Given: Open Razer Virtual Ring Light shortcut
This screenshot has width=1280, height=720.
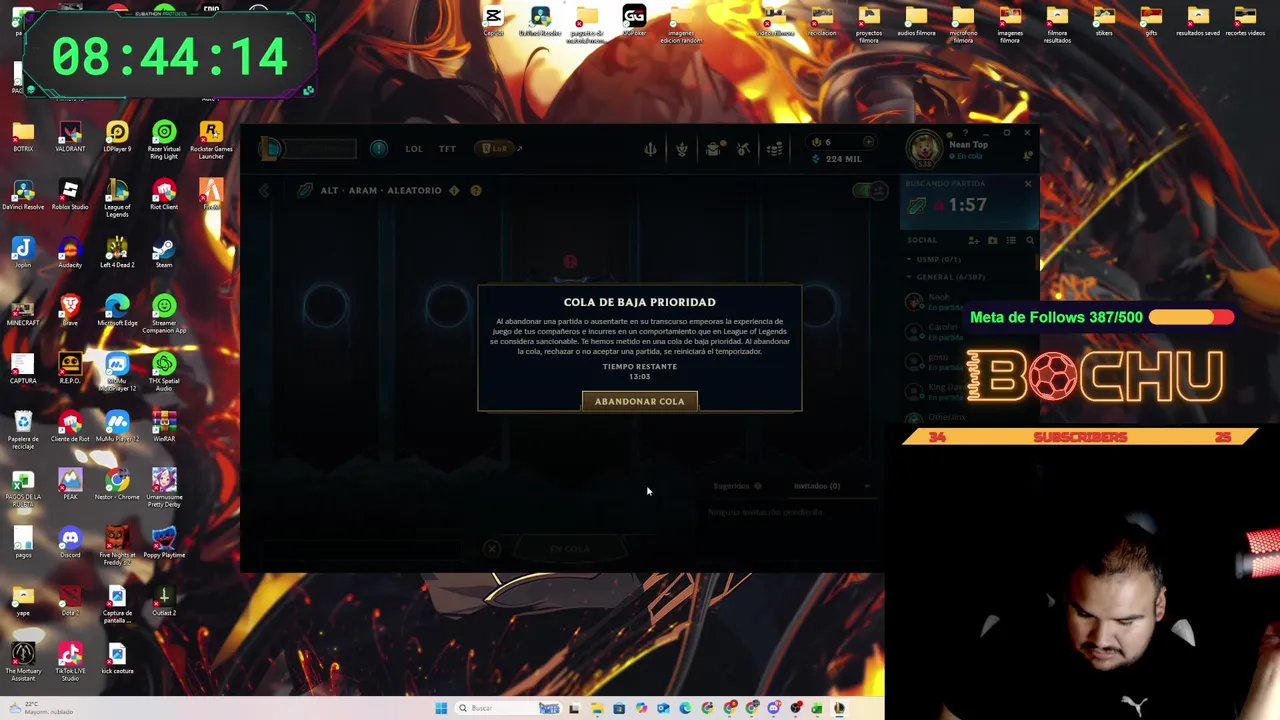Looking at the screenshot, I should click(164, 141).
